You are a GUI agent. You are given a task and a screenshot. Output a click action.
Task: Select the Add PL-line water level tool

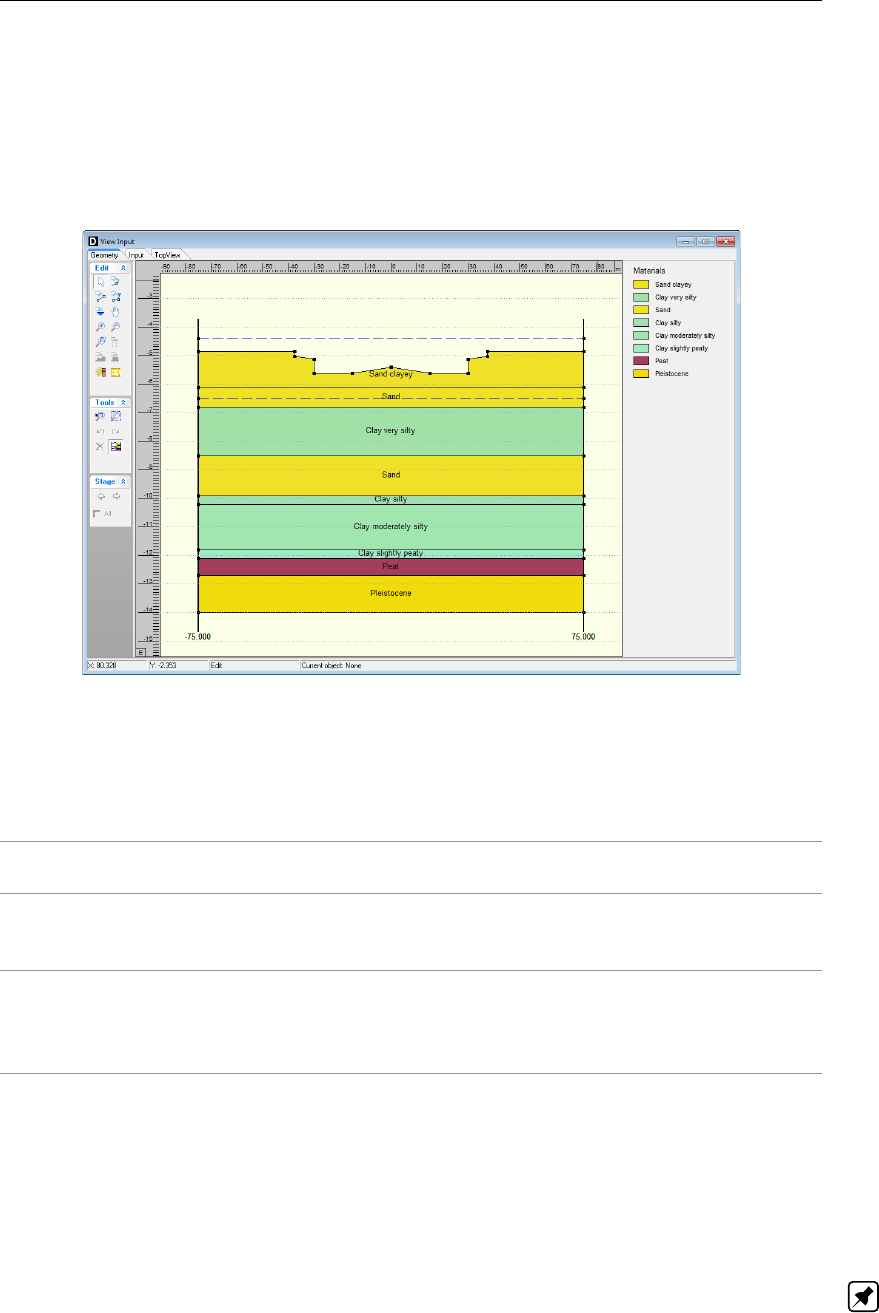point(100,312)
